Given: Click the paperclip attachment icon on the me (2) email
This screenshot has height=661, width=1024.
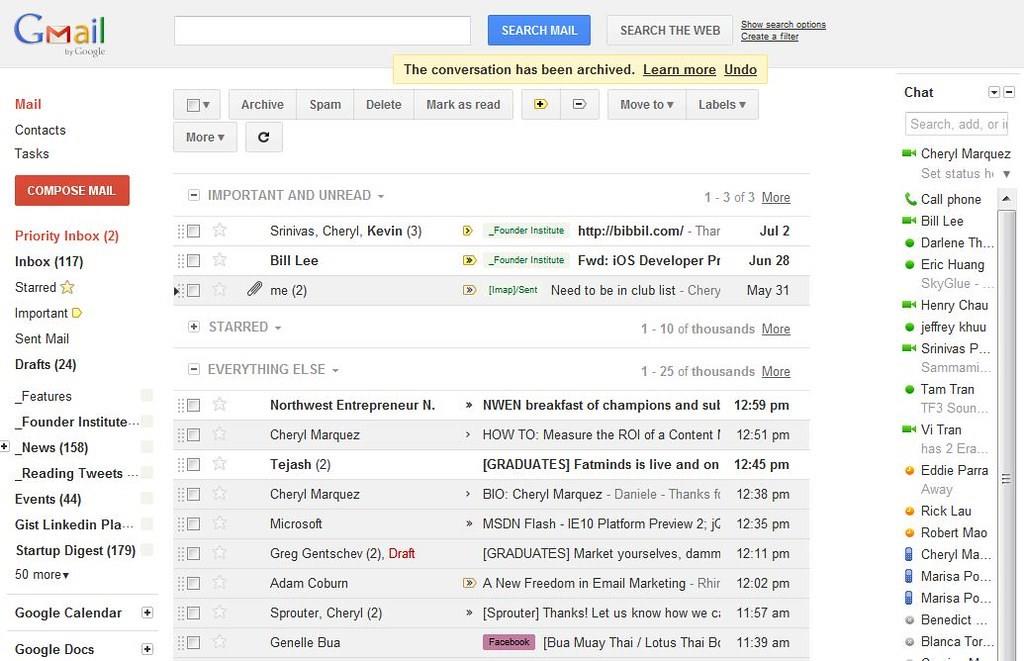Looking at the screenshot, I should [255, 290].
